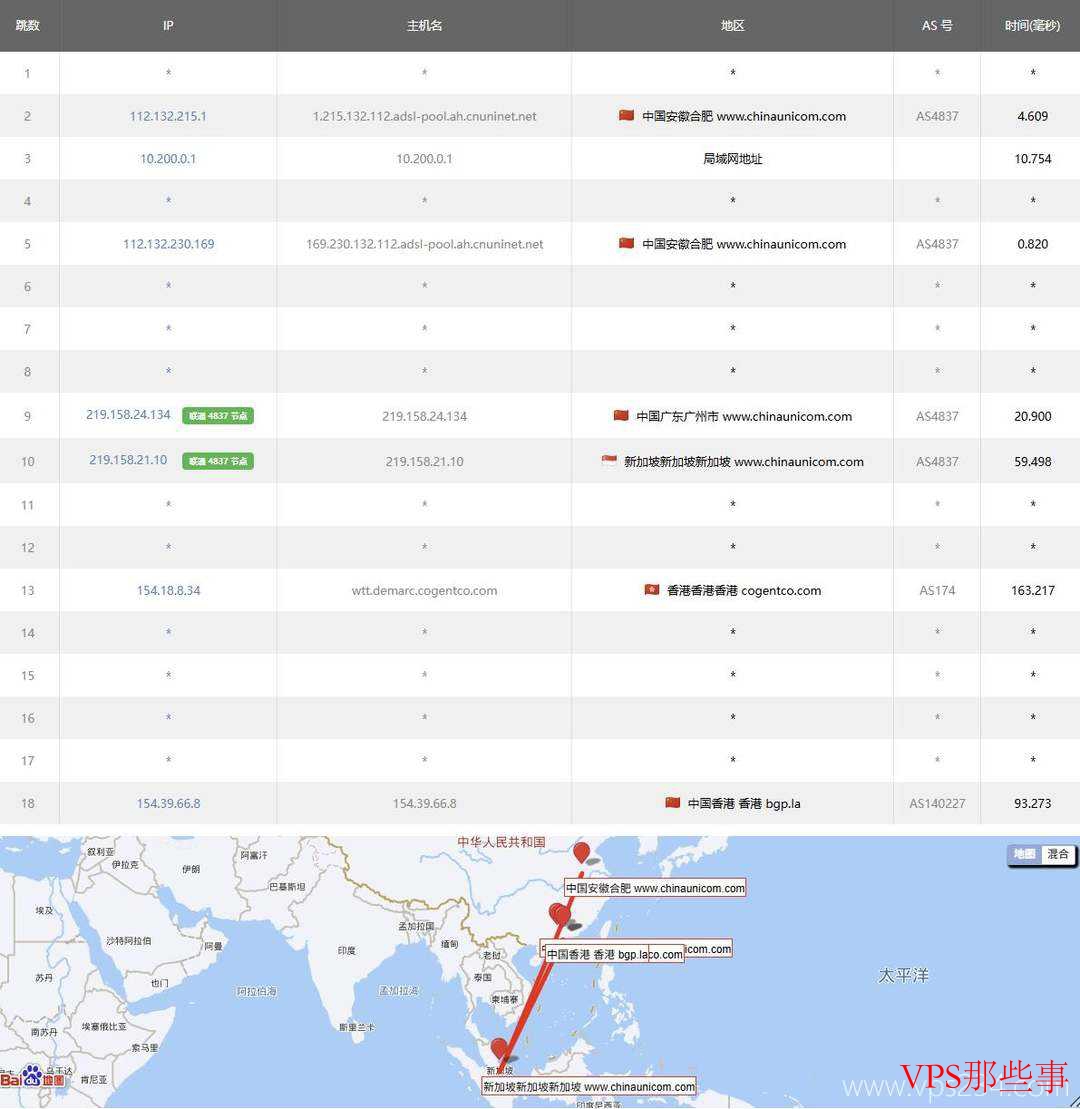This screenshot has width=1080, height=1109.
Task: Click the China flag in hop 2 row
Action: point(626,115)
